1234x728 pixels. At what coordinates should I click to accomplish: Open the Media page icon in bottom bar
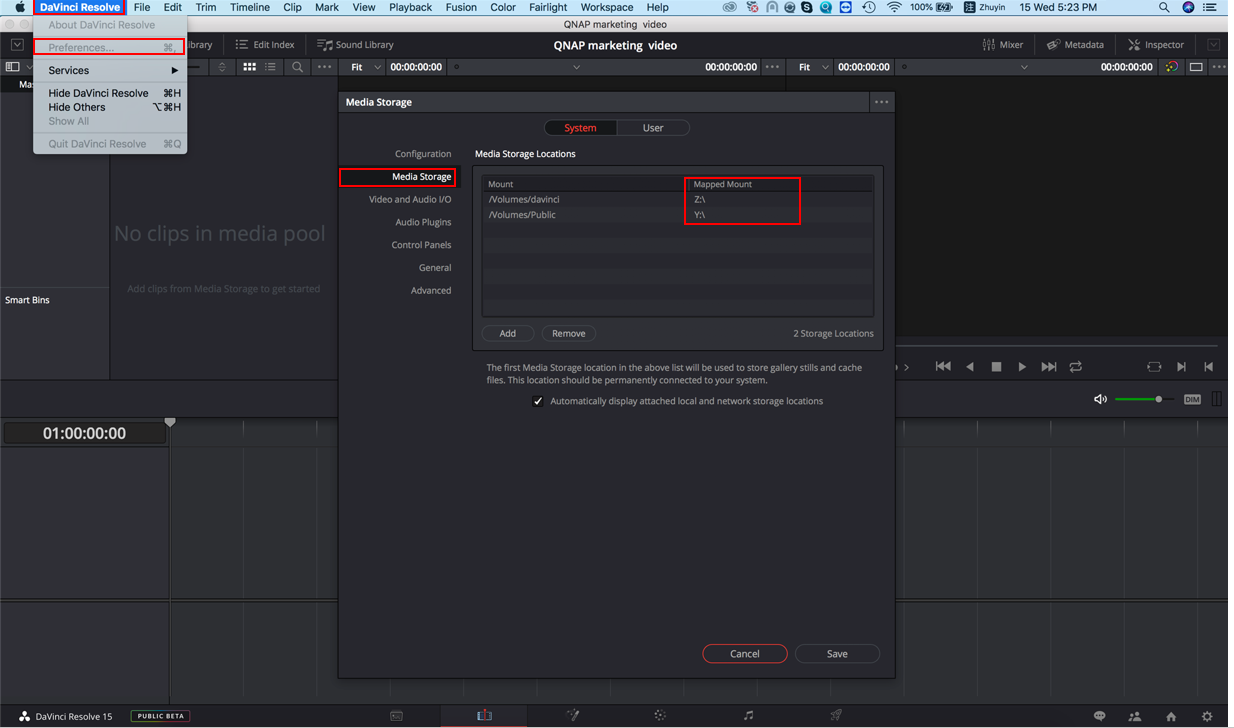tap(396, 716)
